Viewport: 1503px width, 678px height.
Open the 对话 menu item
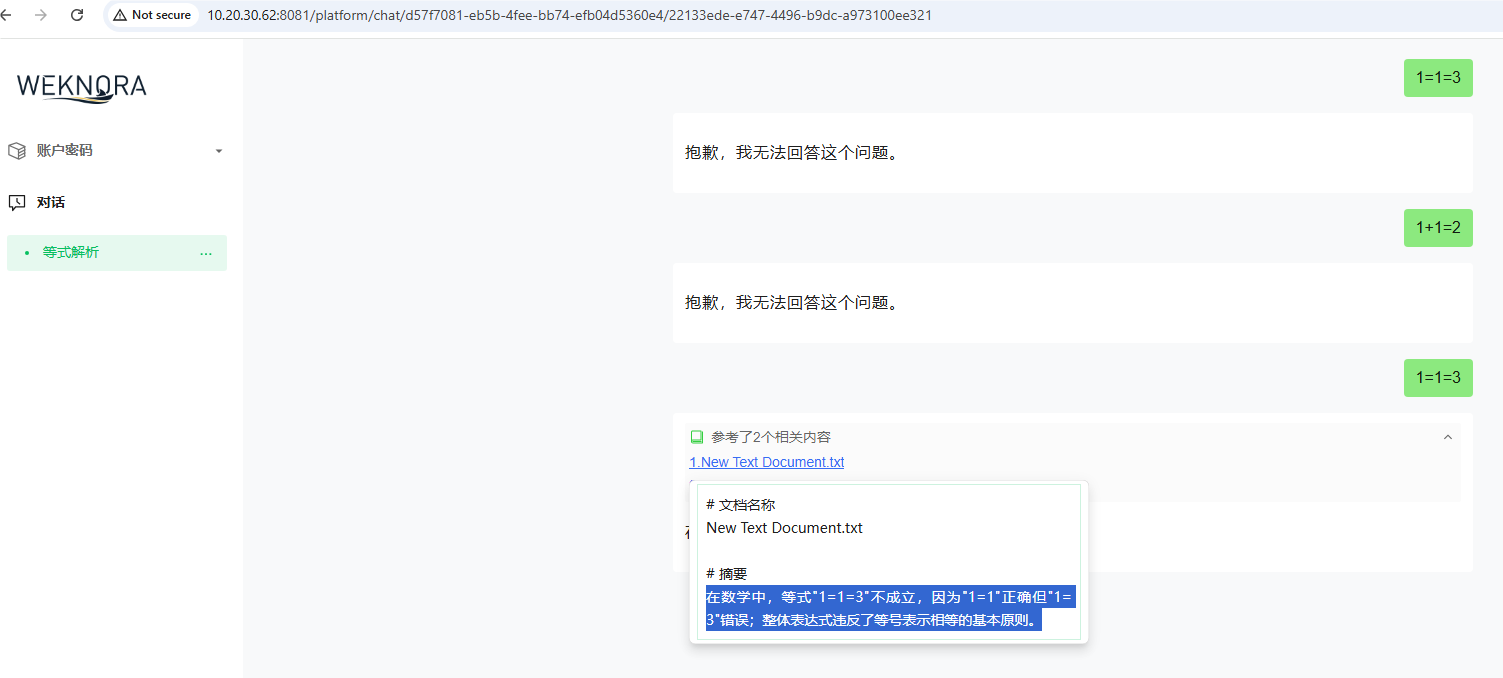pyautogui.click(x=117, y=203)
